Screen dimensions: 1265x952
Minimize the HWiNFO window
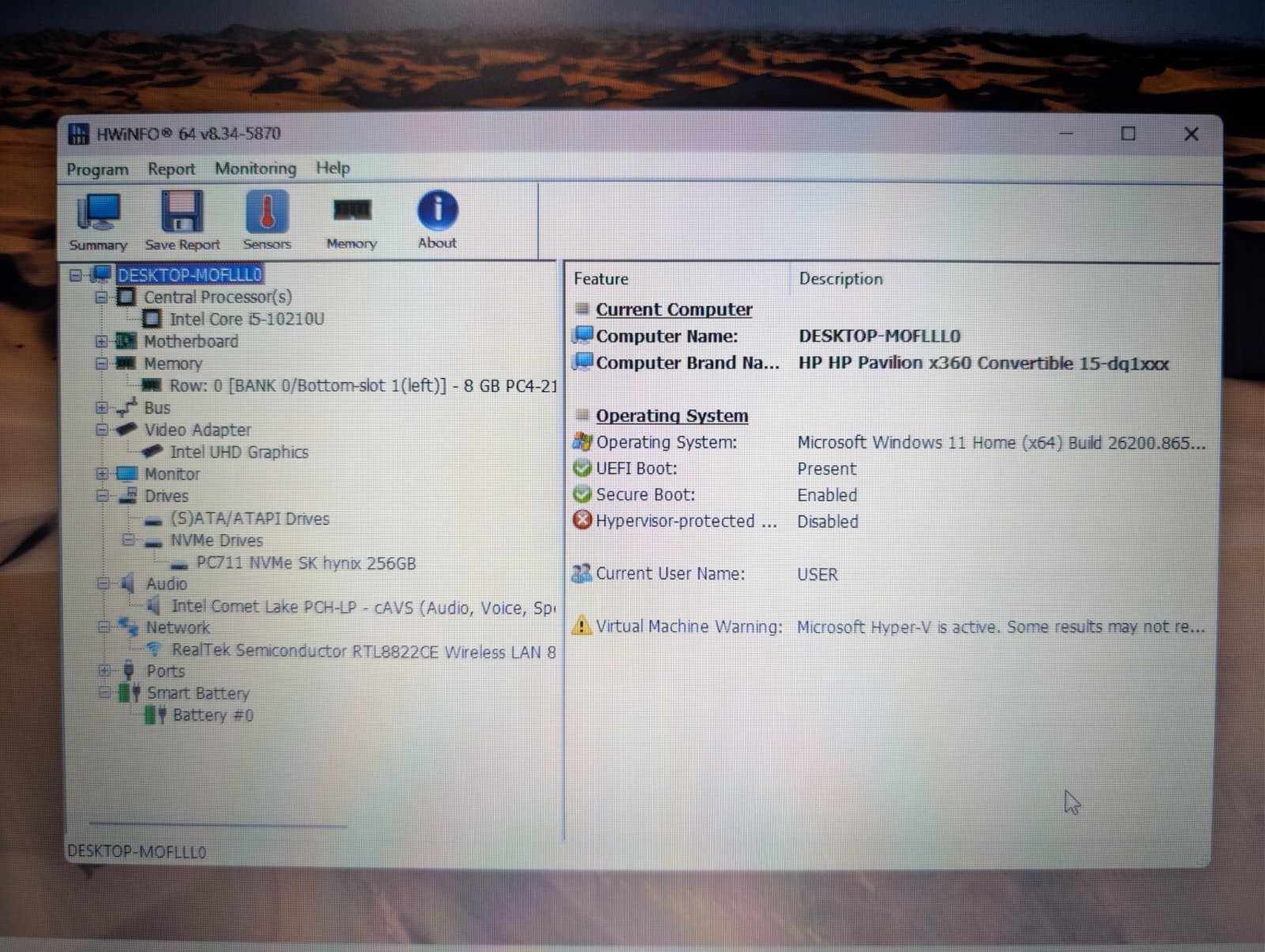(1067, 134)
